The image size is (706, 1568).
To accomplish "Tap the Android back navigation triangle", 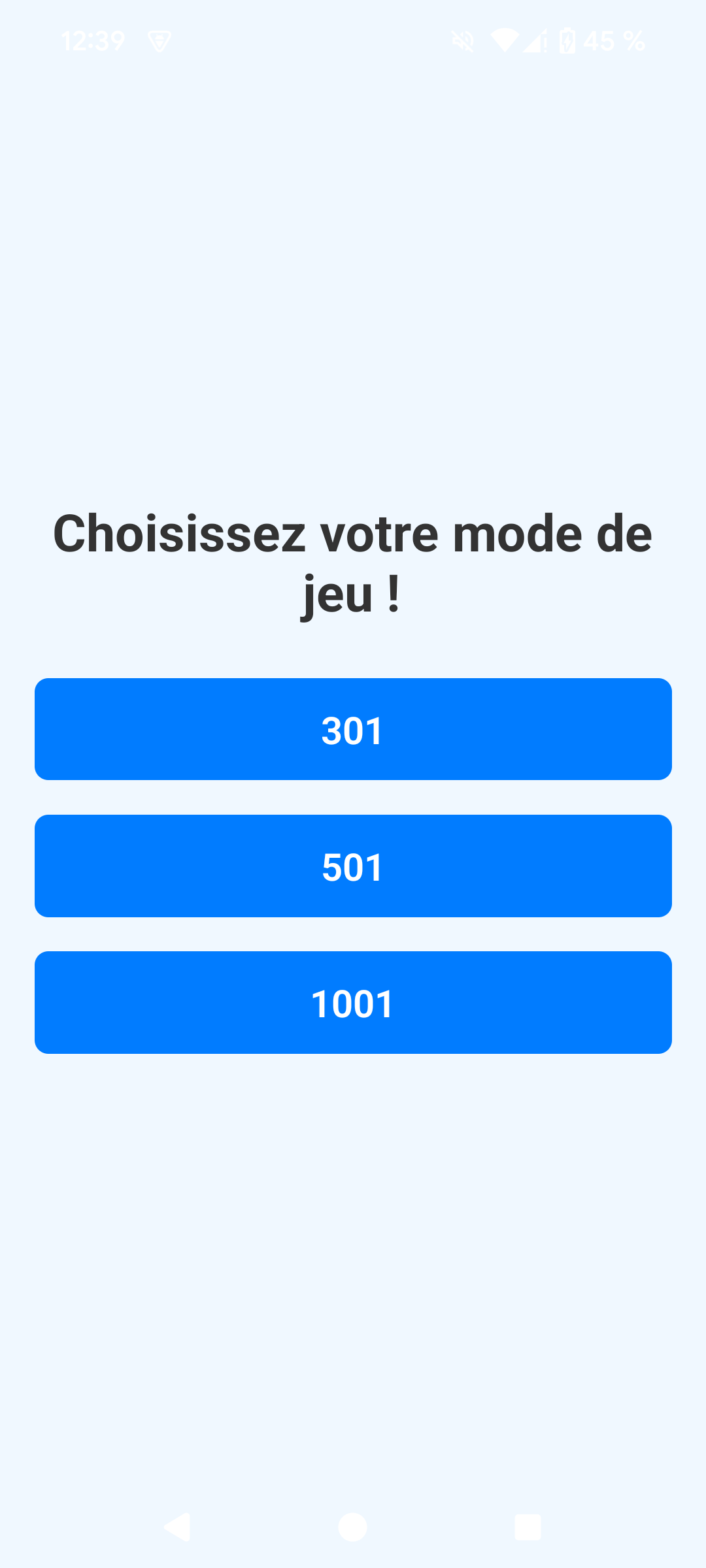I will click(177, 1527).
